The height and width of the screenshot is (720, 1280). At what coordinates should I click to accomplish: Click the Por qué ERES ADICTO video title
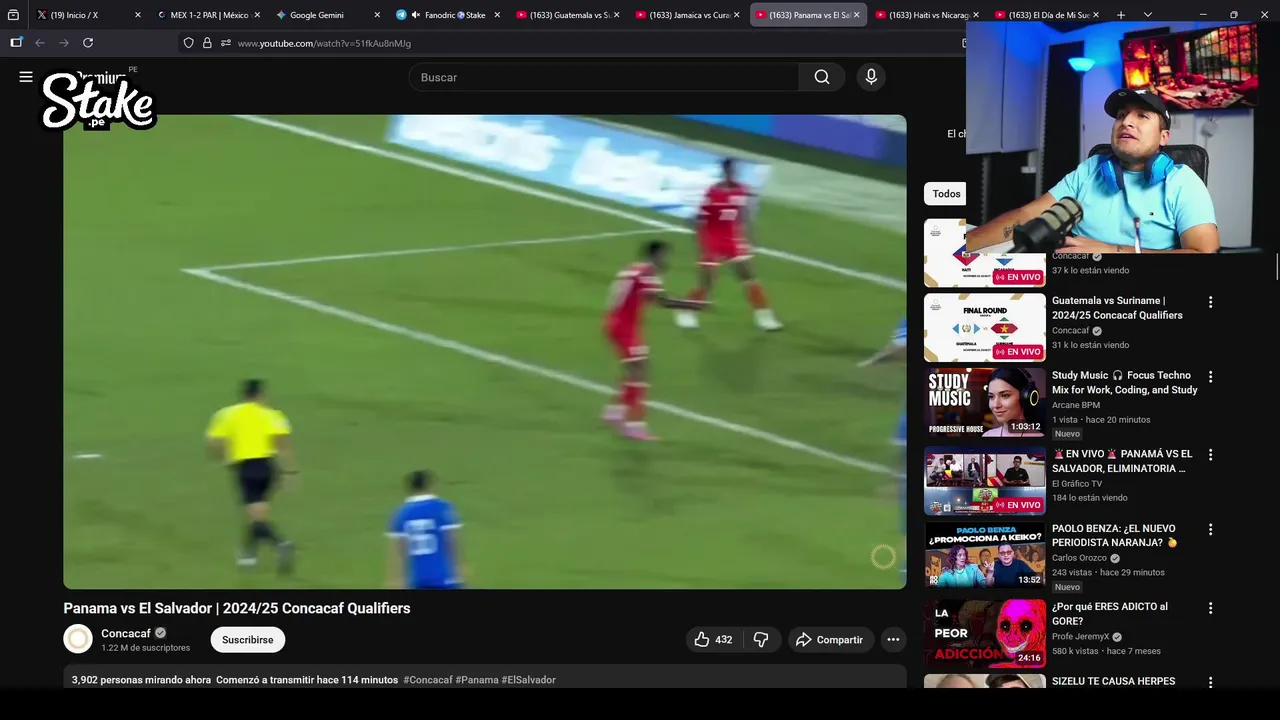1110,614
